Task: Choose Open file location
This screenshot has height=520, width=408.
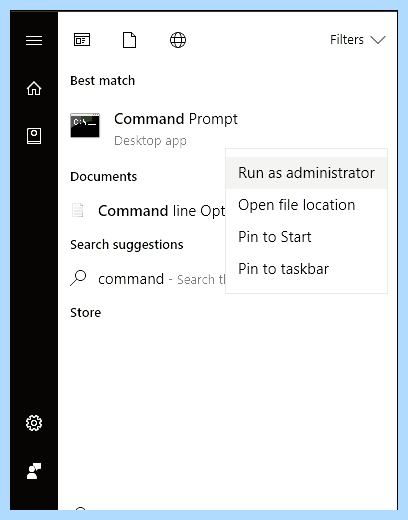Action: (x=306, y=205)
